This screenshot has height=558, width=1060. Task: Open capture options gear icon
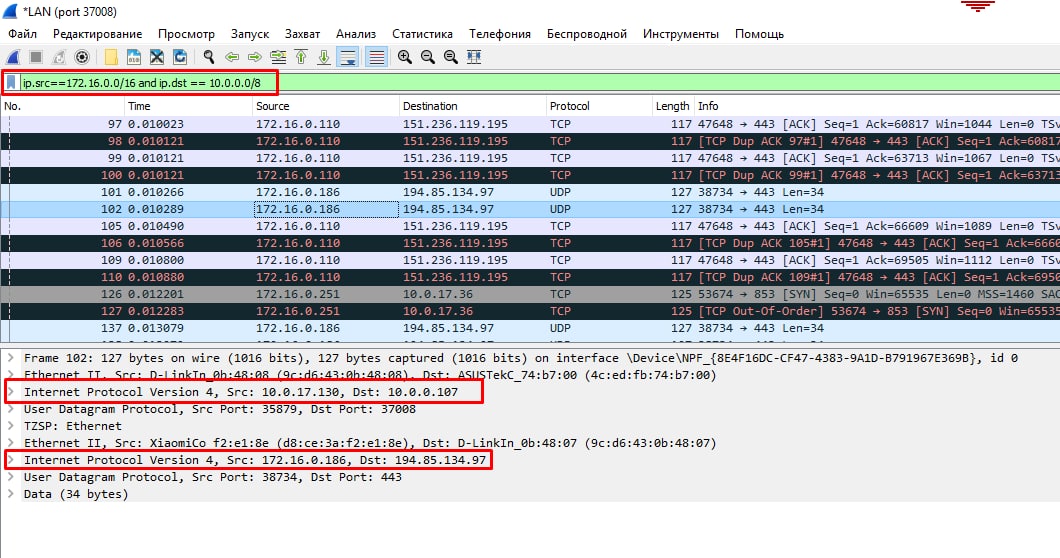[82, 57]
